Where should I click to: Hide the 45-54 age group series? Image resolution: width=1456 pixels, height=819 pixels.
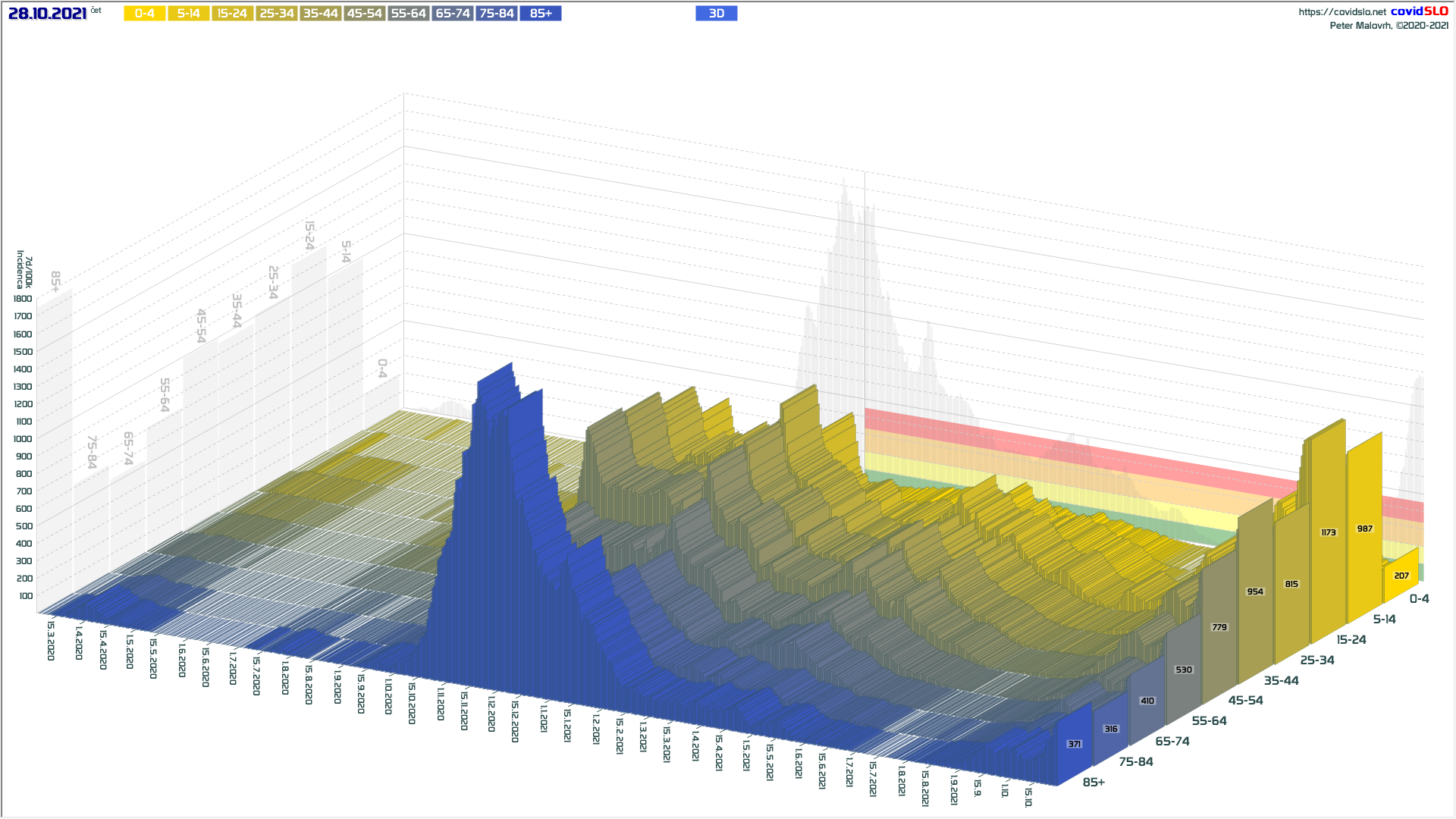(365, 14)
